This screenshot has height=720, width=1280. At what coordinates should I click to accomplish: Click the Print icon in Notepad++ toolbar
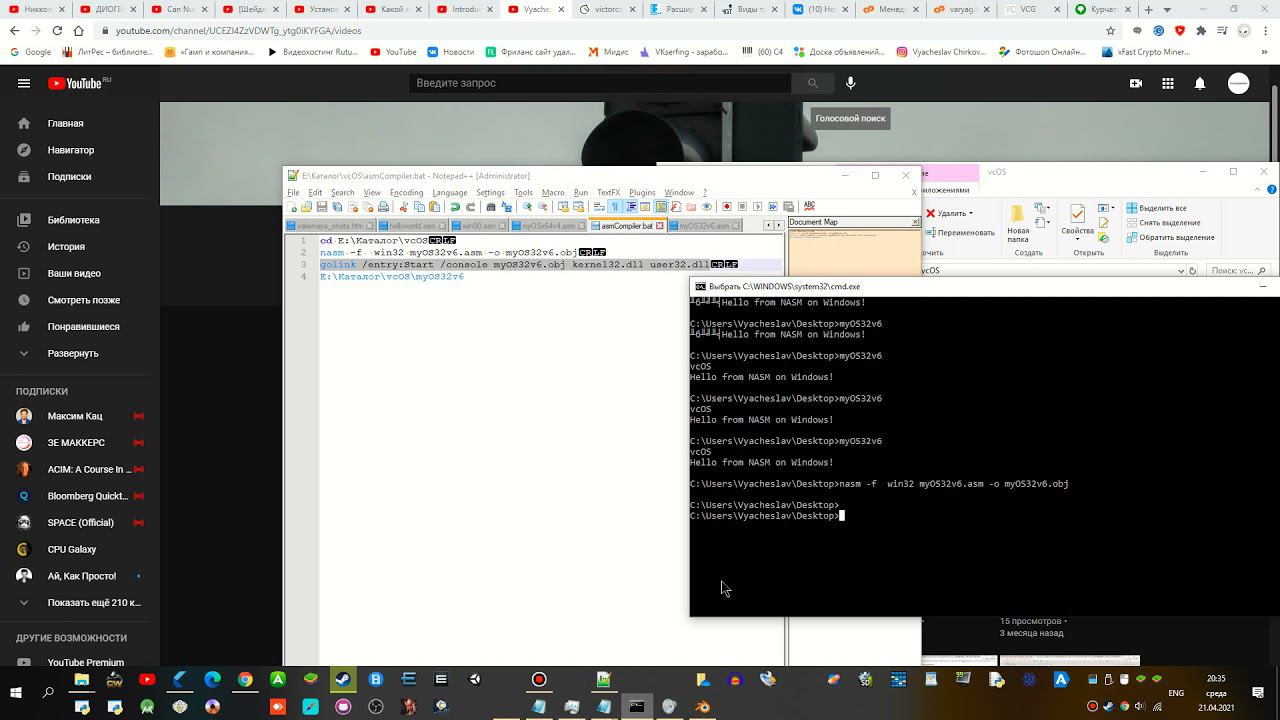pyautogui.click(x=383, y=207)
